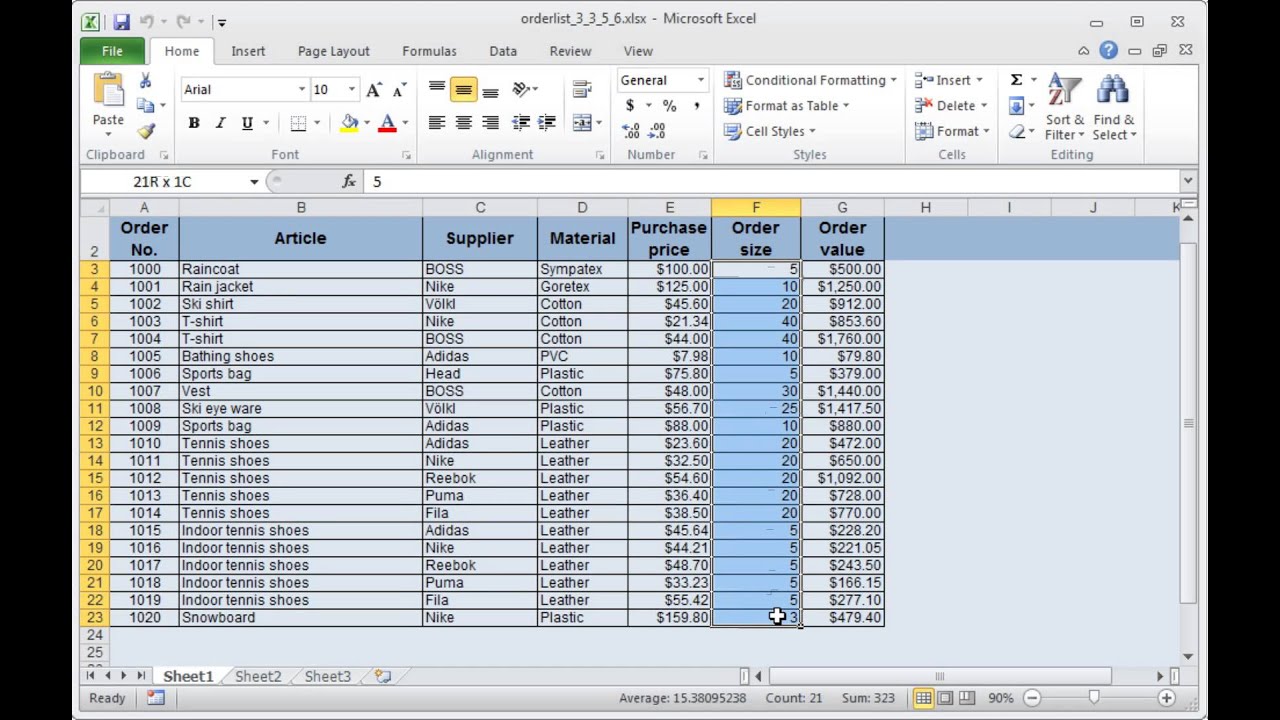Click the vertical scrollbar thumb

[x=1188, y=423]
